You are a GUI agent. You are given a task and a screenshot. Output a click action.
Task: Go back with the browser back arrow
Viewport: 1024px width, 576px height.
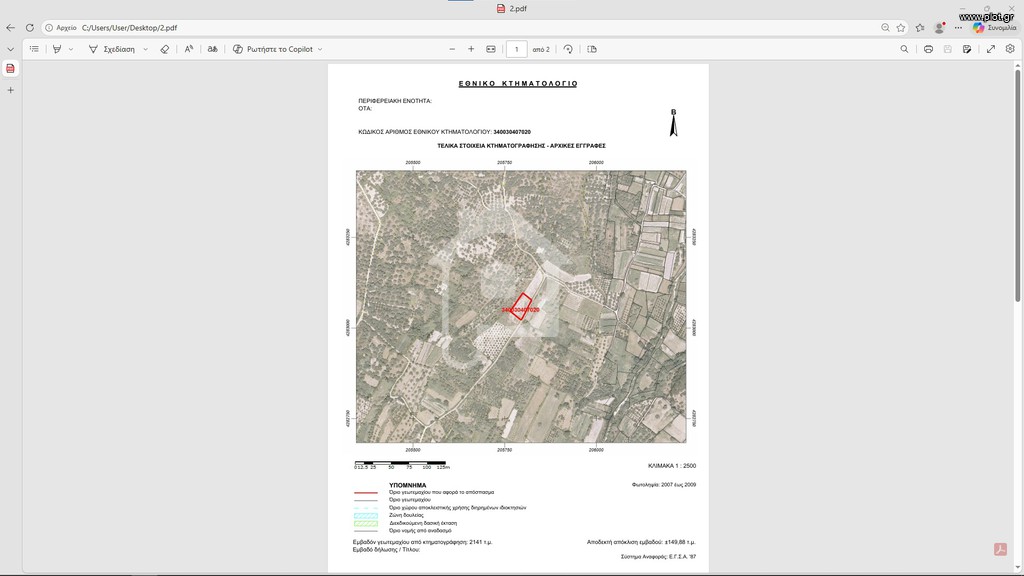[x=10, y=28]
